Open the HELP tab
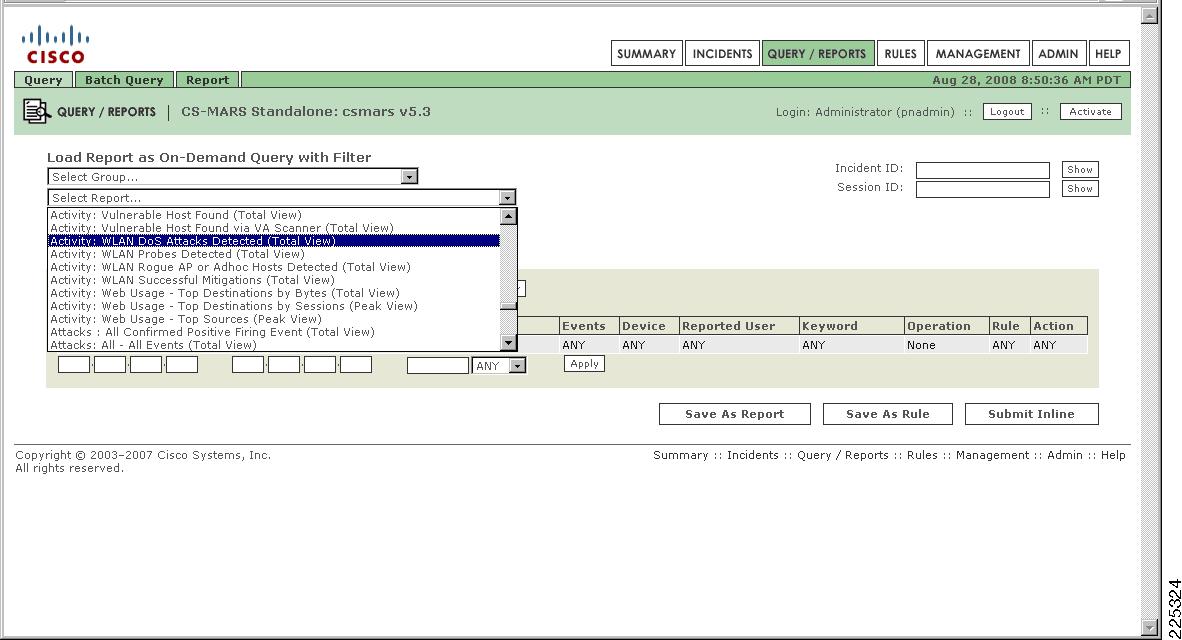The image size is (1182, 640). (1108, 54)
